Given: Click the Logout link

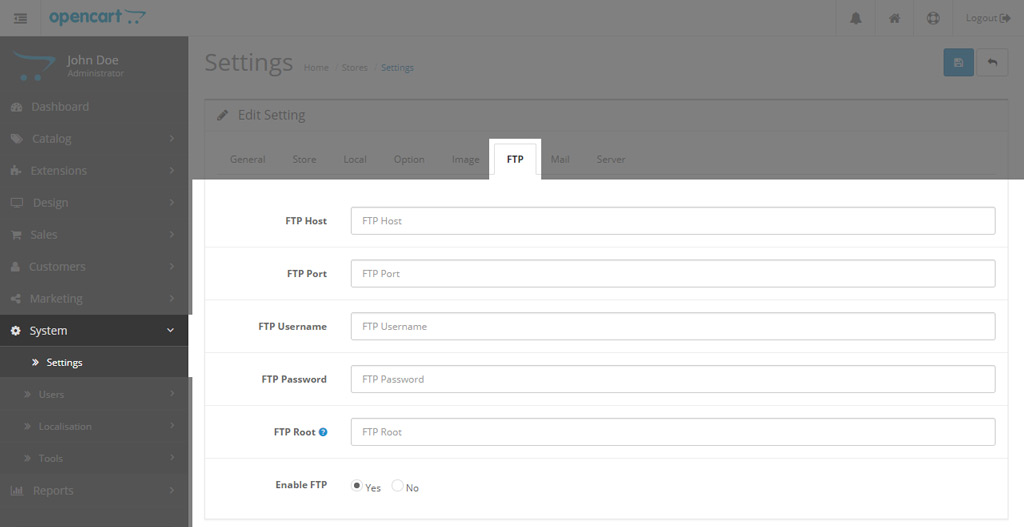Looking at the screenshot, I should click(x=987, y=18).
